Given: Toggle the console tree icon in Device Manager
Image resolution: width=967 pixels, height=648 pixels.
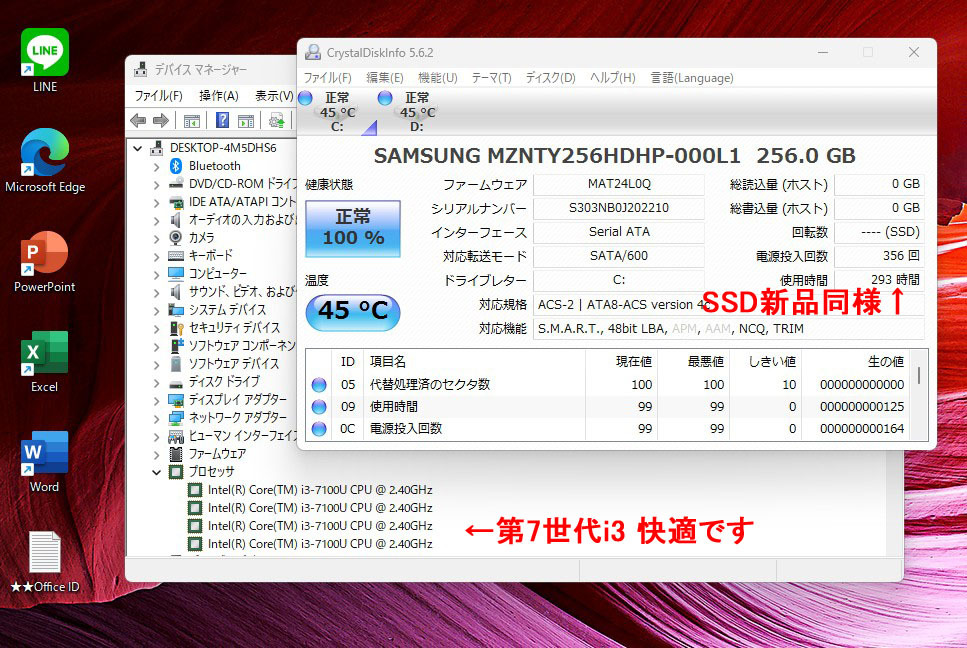Looking at the screenshot, I should (192, 121).
